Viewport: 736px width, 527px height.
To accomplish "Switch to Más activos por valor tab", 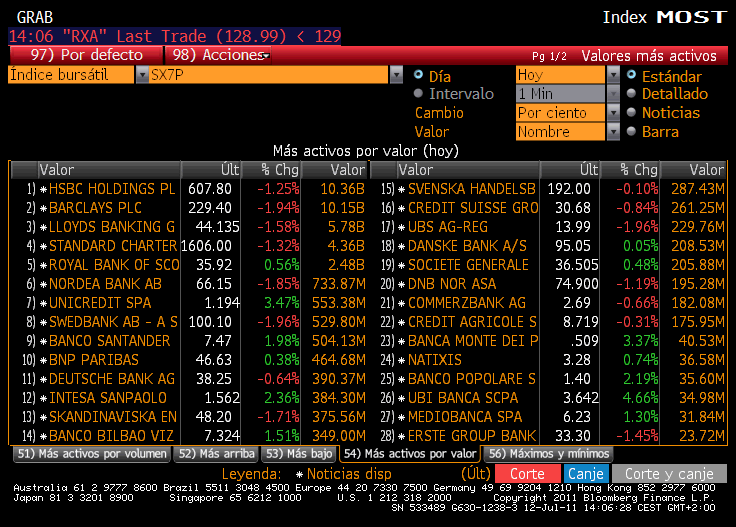I will (x=410, y=454).
